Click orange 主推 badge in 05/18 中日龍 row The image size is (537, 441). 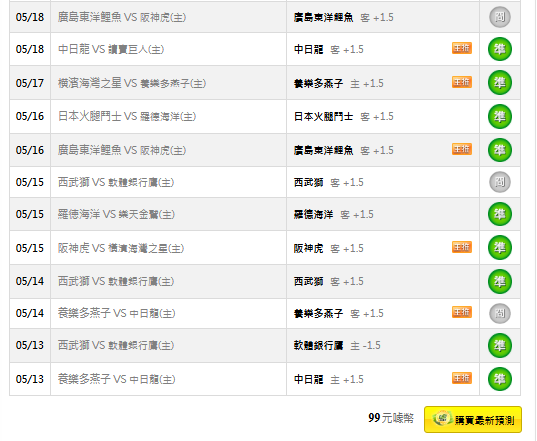(x=462, y=48)
